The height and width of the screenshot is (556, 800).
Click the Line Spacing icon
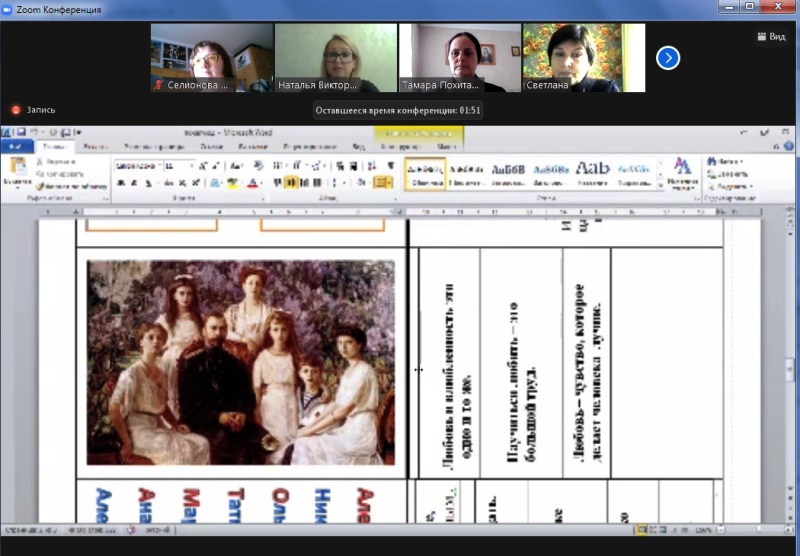335,183
